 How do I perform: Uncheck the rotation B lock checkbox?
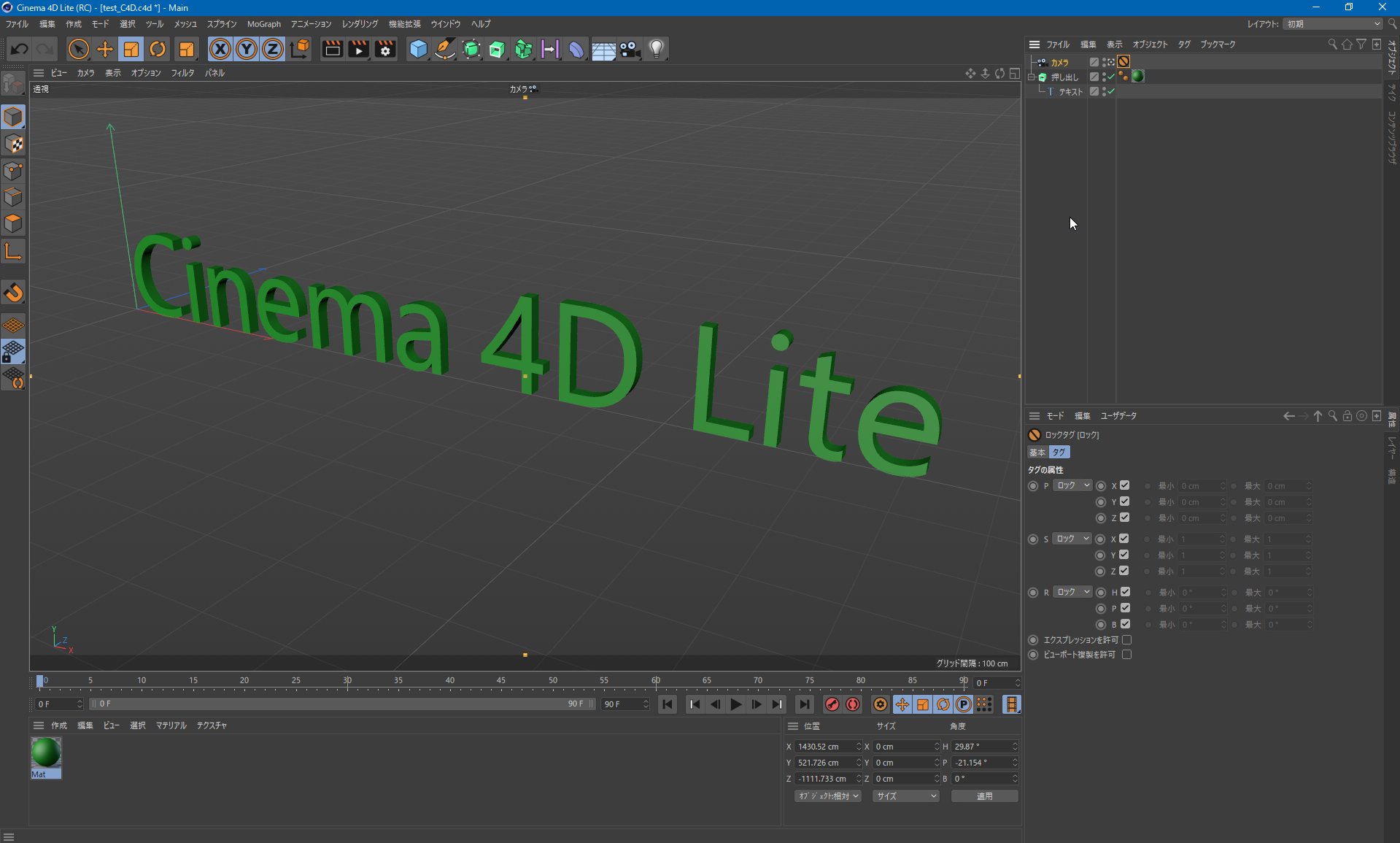[1125, 624]
